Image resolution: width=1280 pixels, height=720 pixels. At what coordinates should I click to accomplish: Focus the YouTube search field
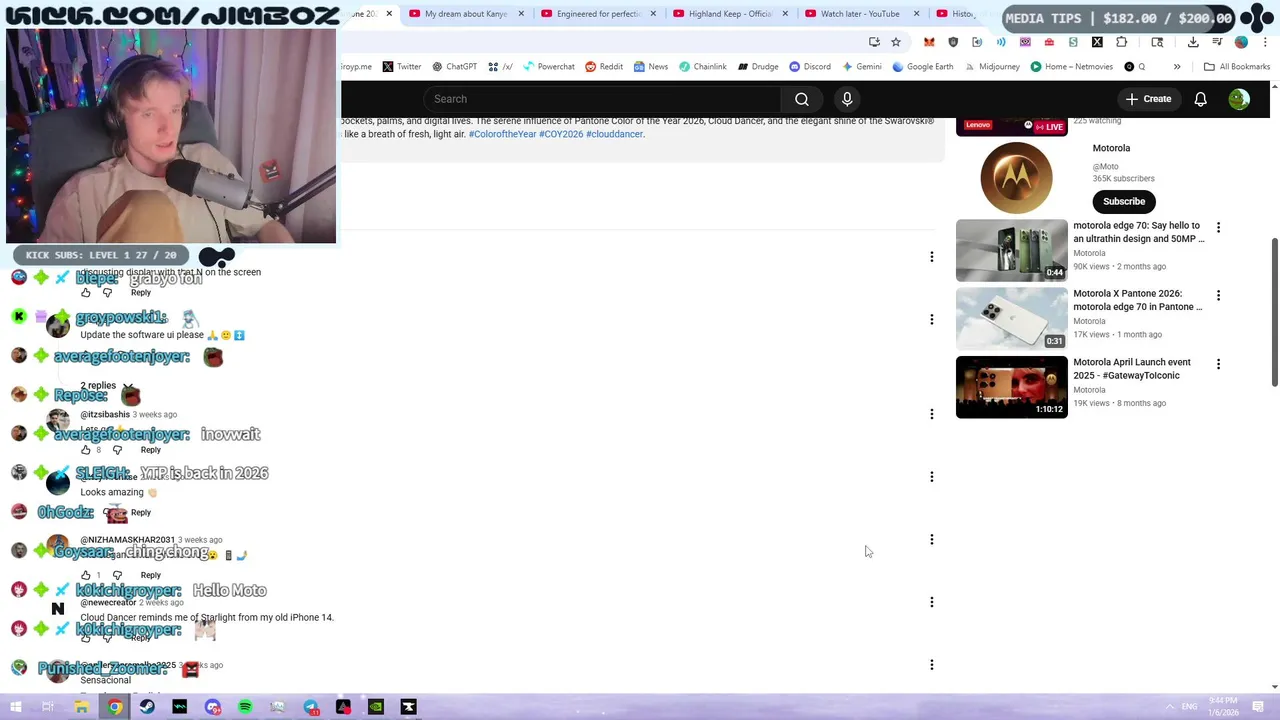tap(602, 99)
